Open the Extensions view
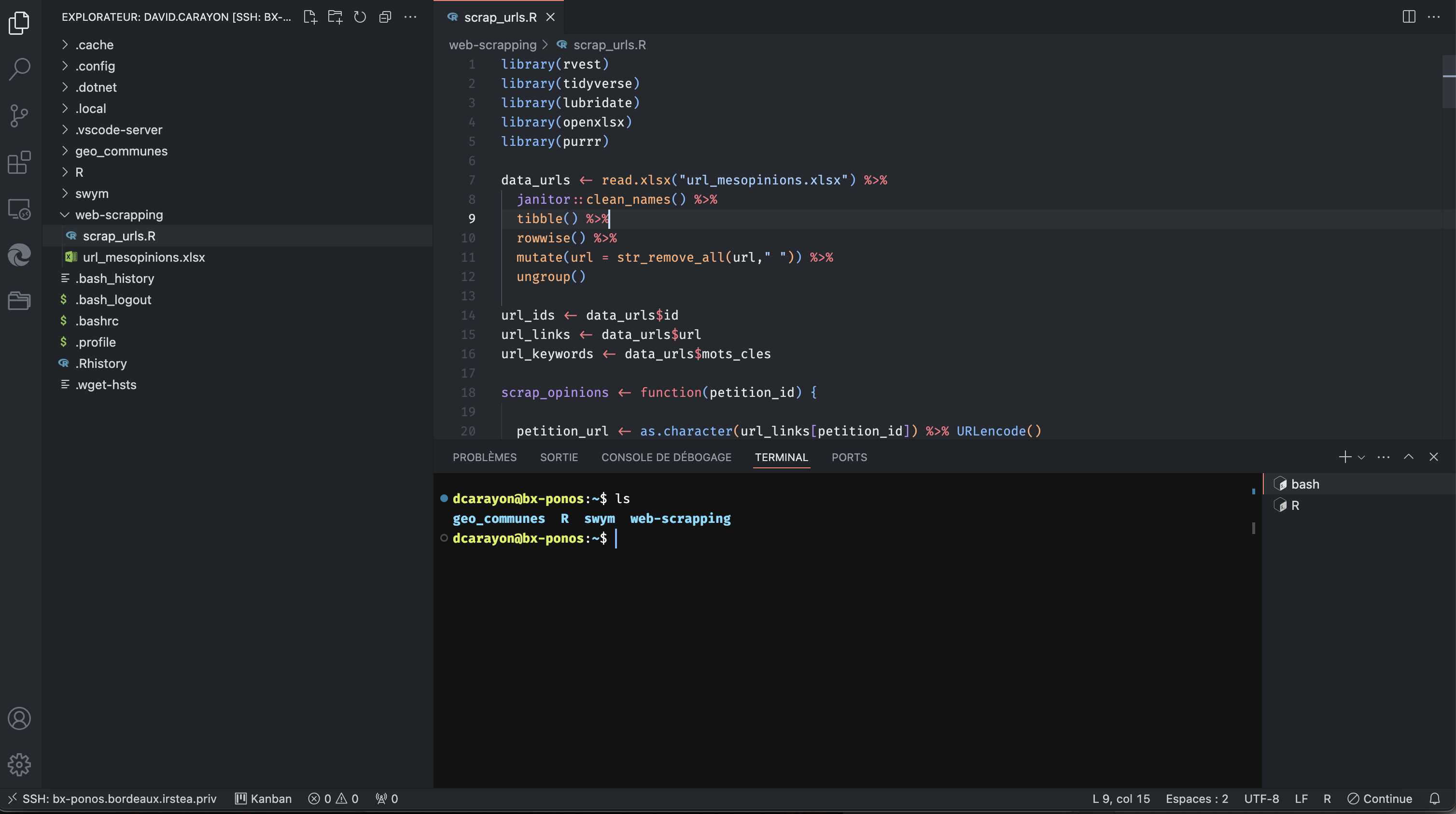This screenshot has height=814, width=1456. (x=19, y=163)
